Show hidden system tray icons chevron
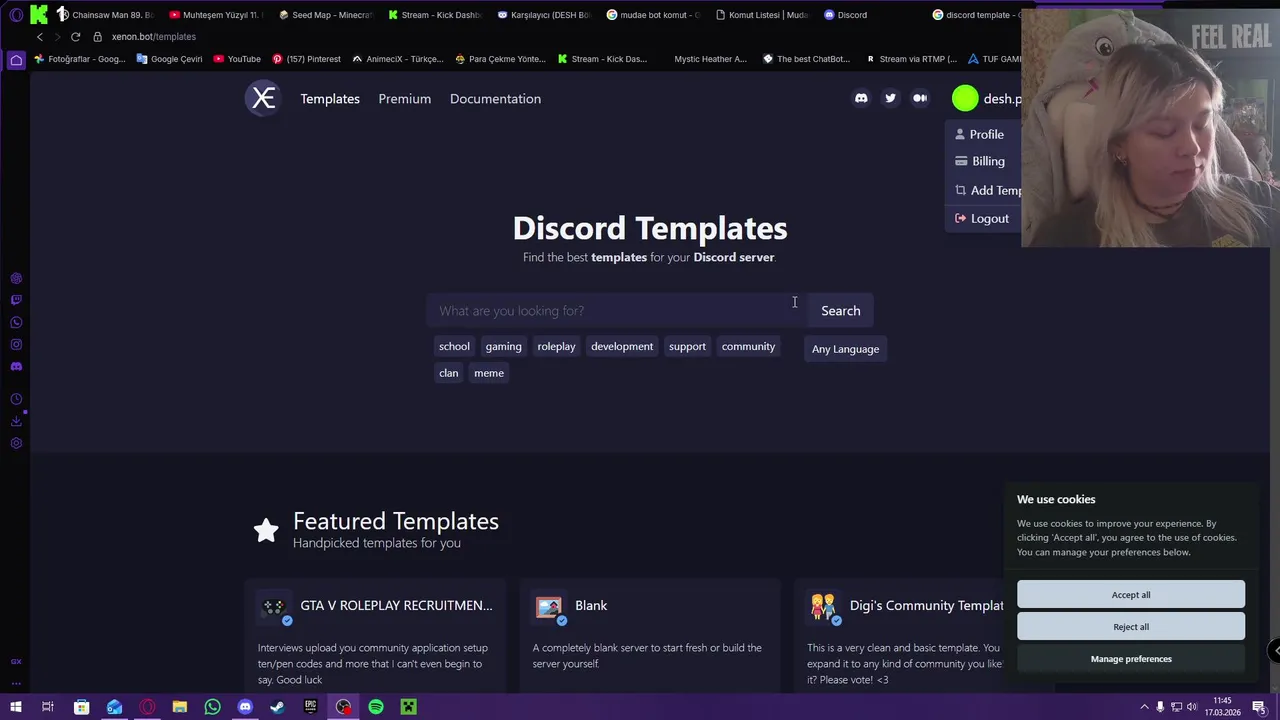Image resolution: width=1280 pixels, height=720 pixels. tap(1144, 707)
